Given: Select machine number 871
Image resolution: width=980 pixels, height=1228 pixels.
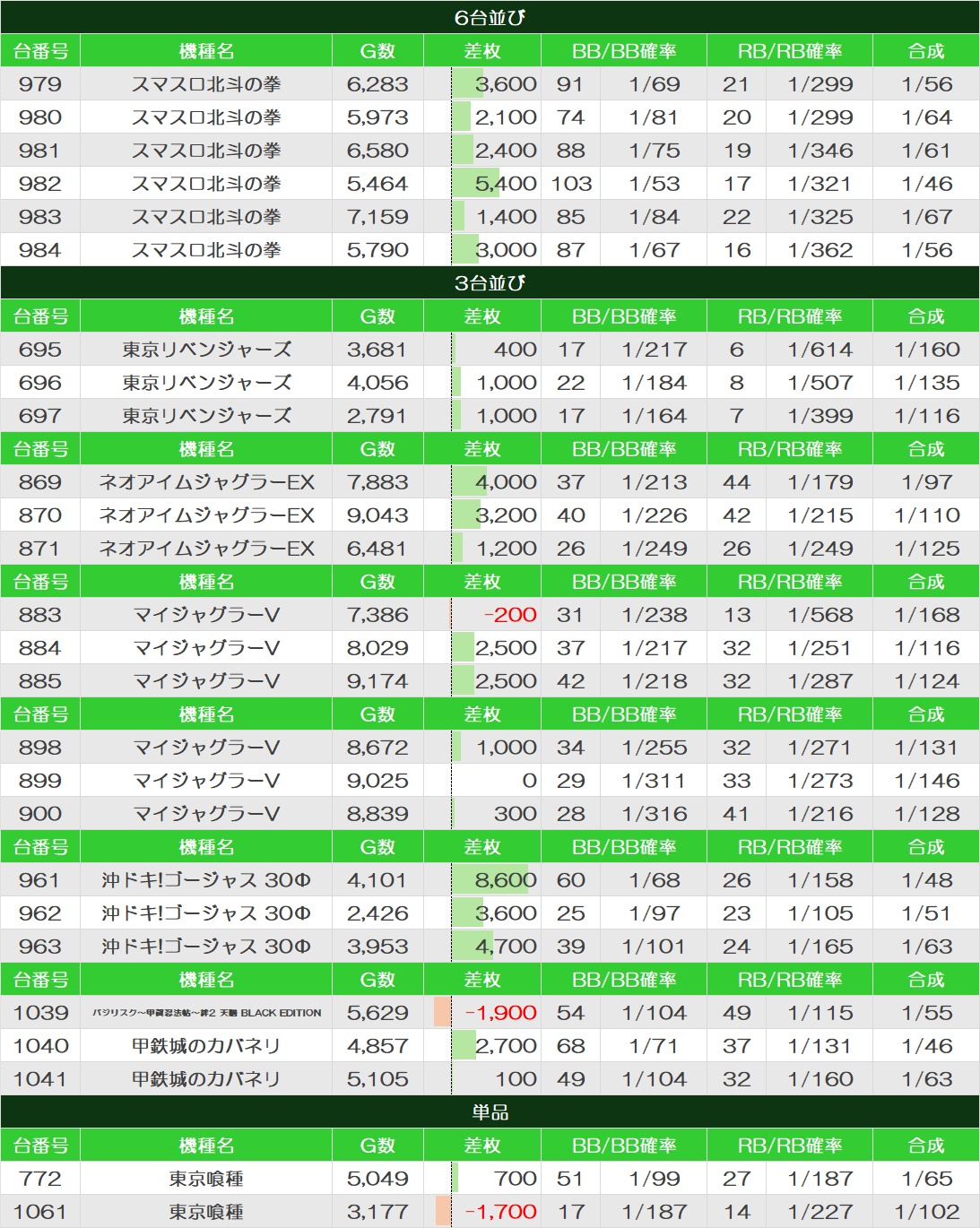Looking at the screenshot, I should coord(40,549).
